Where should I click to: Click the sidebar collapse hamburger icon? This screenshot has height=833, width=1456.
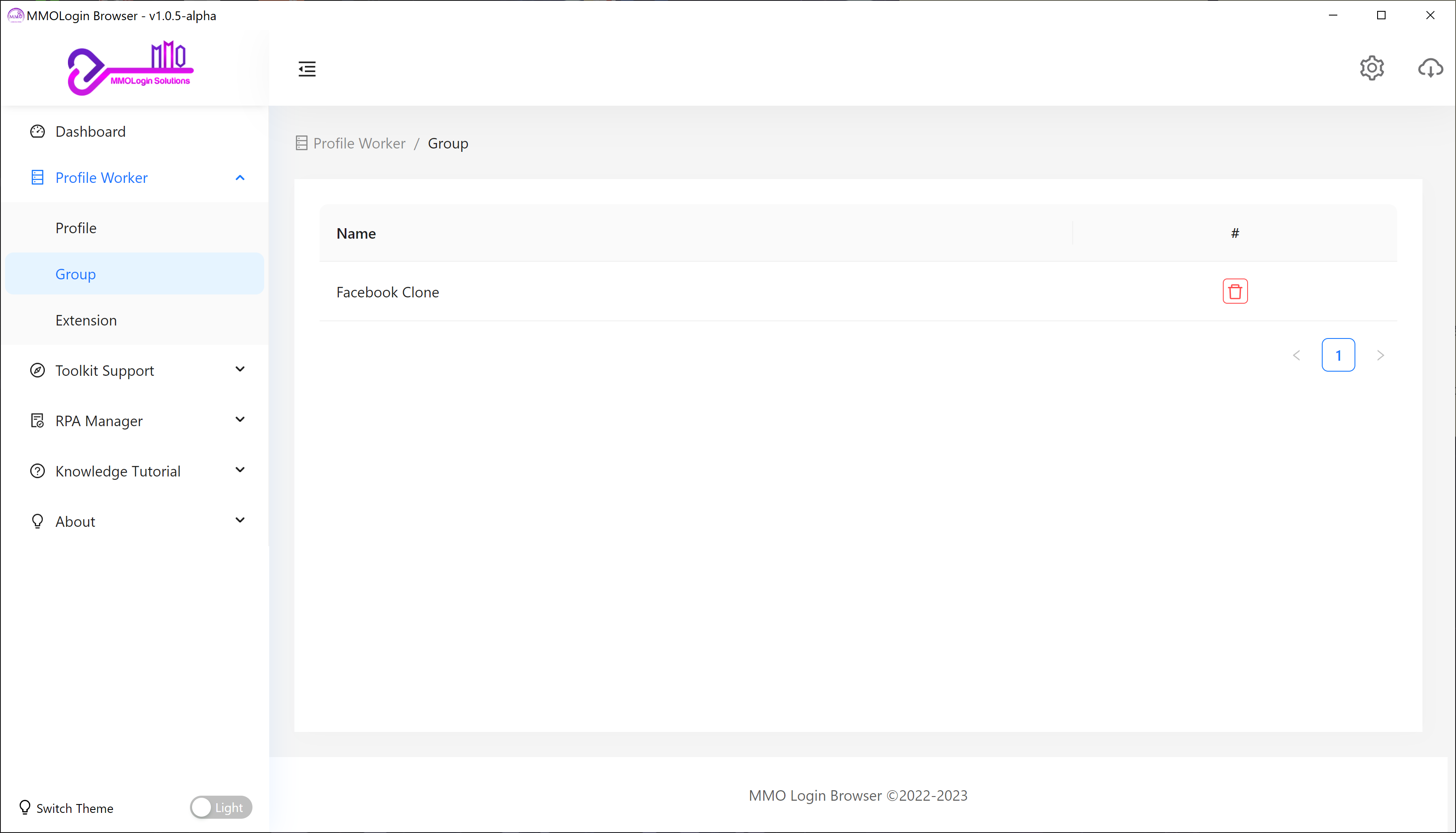[x=307, y=69]
